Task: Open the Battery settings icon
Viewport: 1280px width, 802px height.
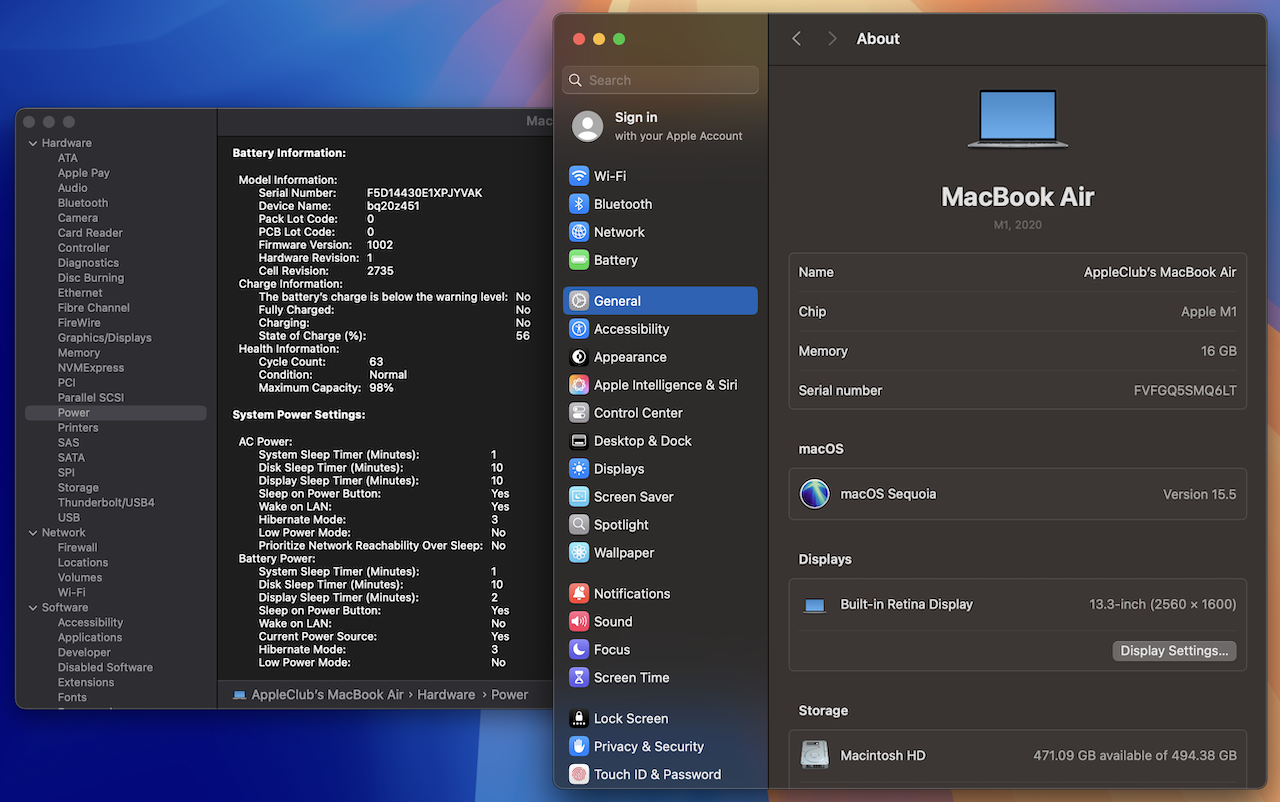Action: [579, 260]
